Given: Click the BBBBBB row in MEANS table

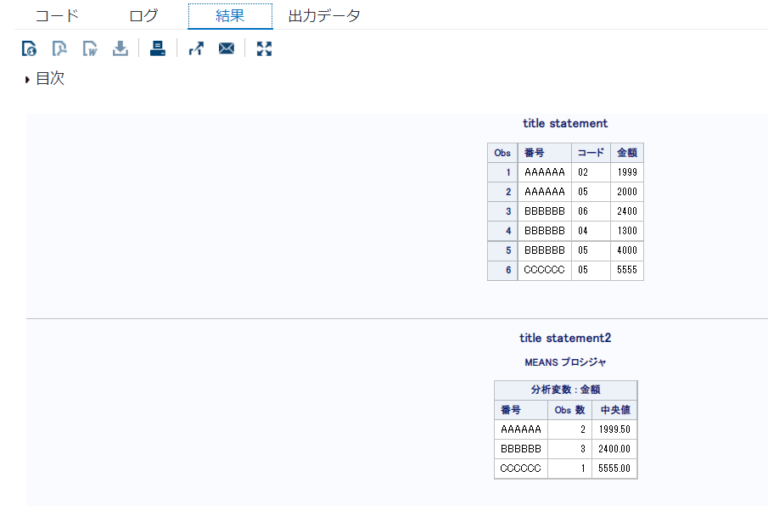Looking at the screenshot, I should 521,449.
